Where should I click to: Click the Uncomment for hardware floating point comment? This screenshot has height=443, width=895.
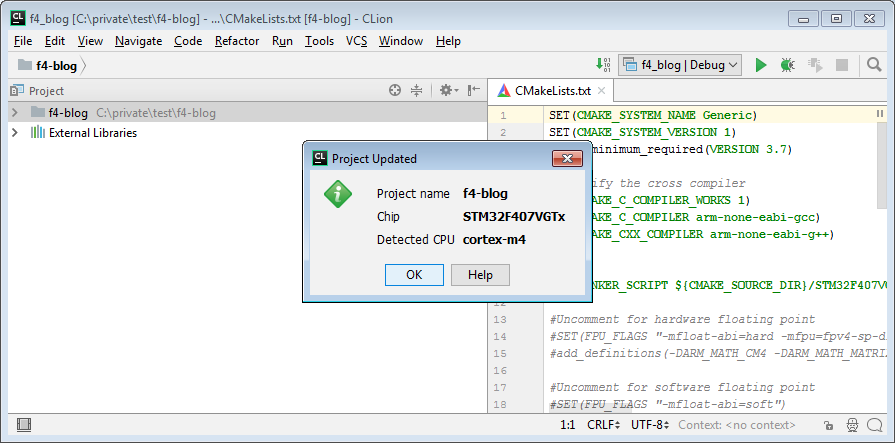click(683, 319)
